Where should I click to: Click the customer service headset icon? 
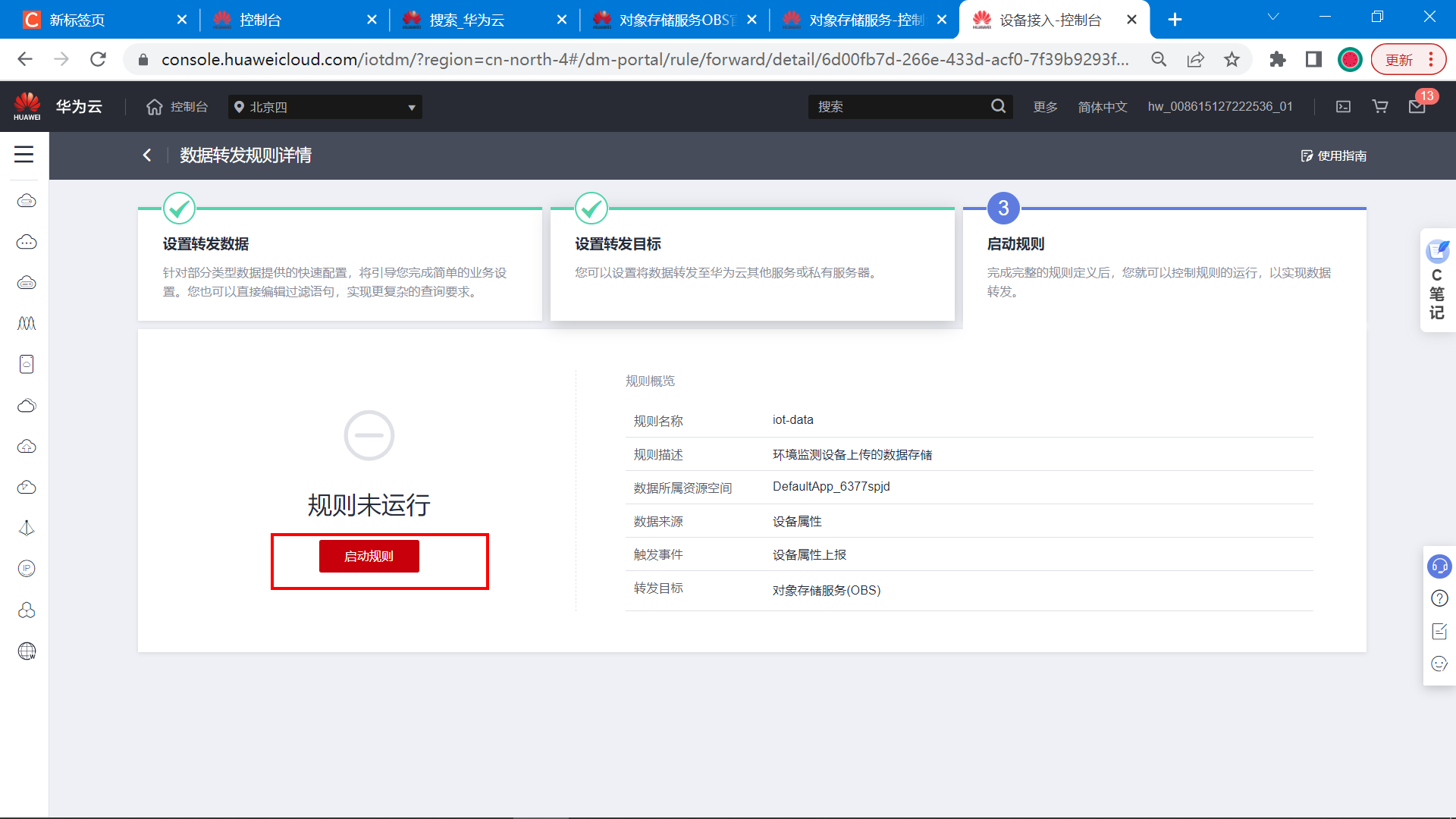pos(1439,566)
